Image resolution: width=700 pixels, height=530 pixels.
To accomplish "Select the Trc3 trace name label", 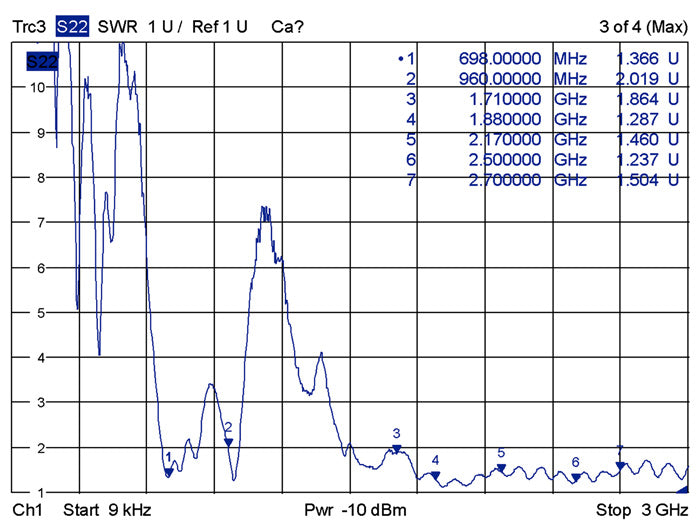I will tap(28, 26).
